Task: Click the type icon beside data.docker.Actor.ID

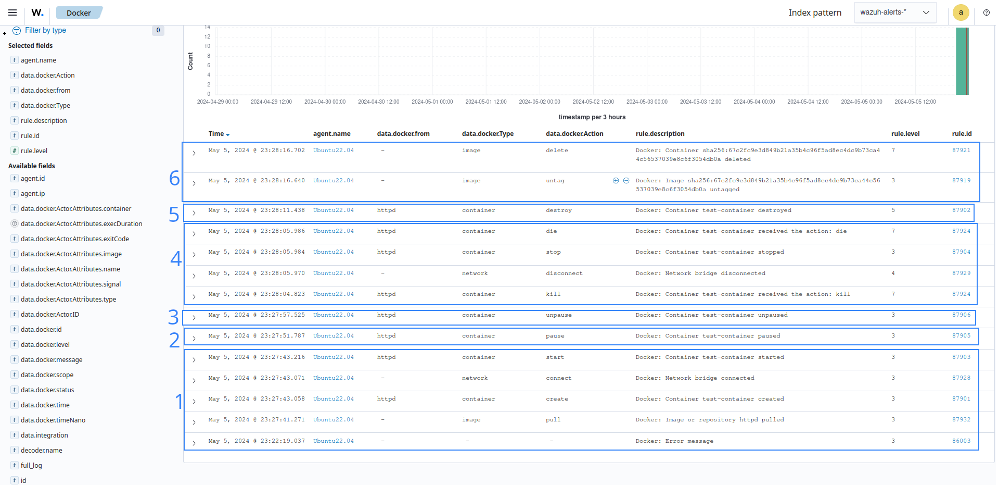Action: point(14,314)
